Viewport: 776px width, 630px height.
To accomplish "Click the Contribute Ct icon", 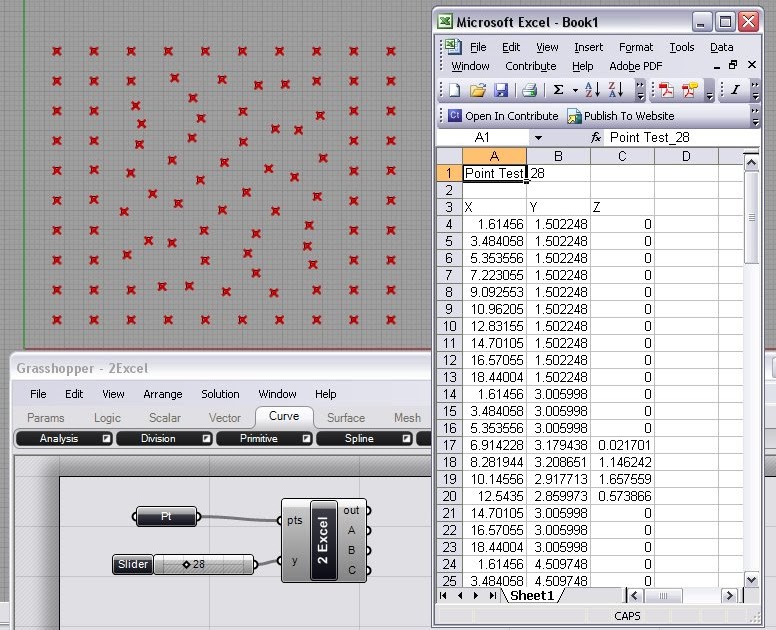I will 454,115.
